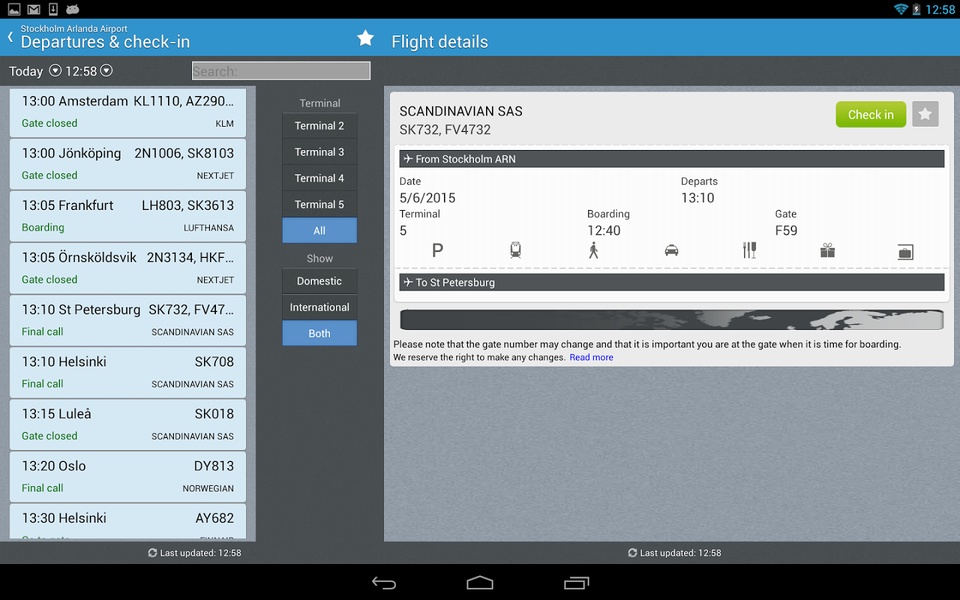Filter departures to Terminal 2
Image resolution: width=960 pixels, height=600 pixels.
point(320,126)
